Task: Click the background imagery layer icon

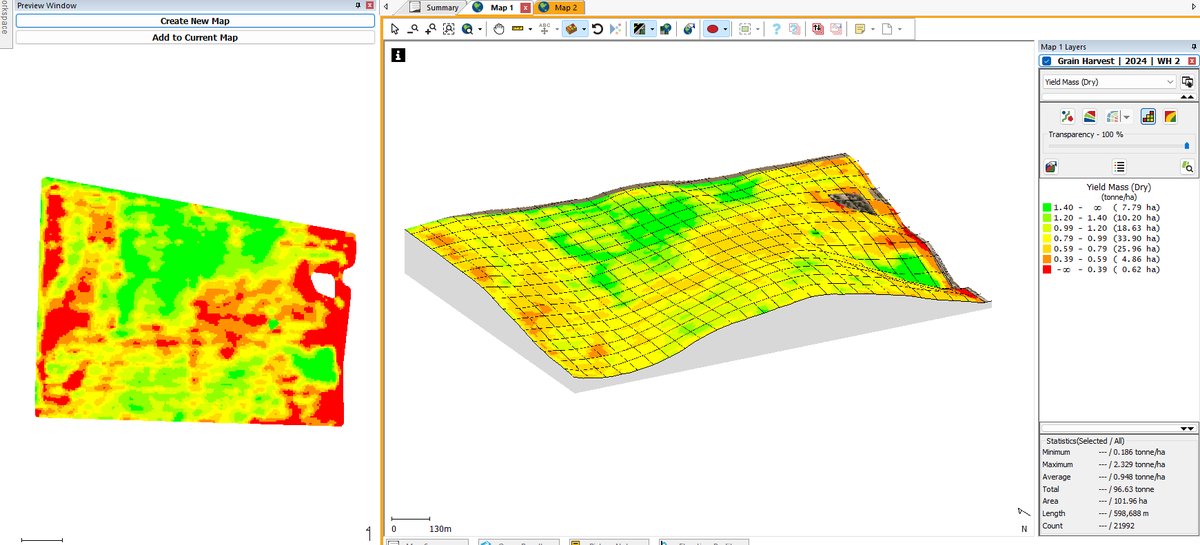Action: [640, 29]
